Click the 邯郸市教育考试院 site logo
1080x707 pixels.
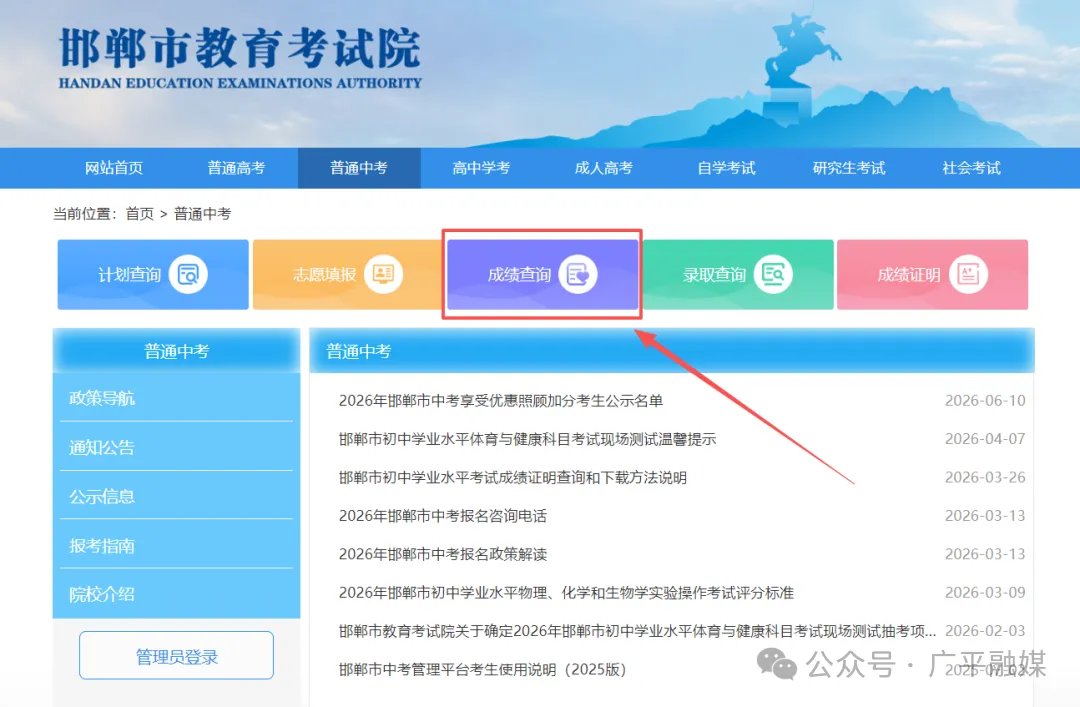click(240, 58)
